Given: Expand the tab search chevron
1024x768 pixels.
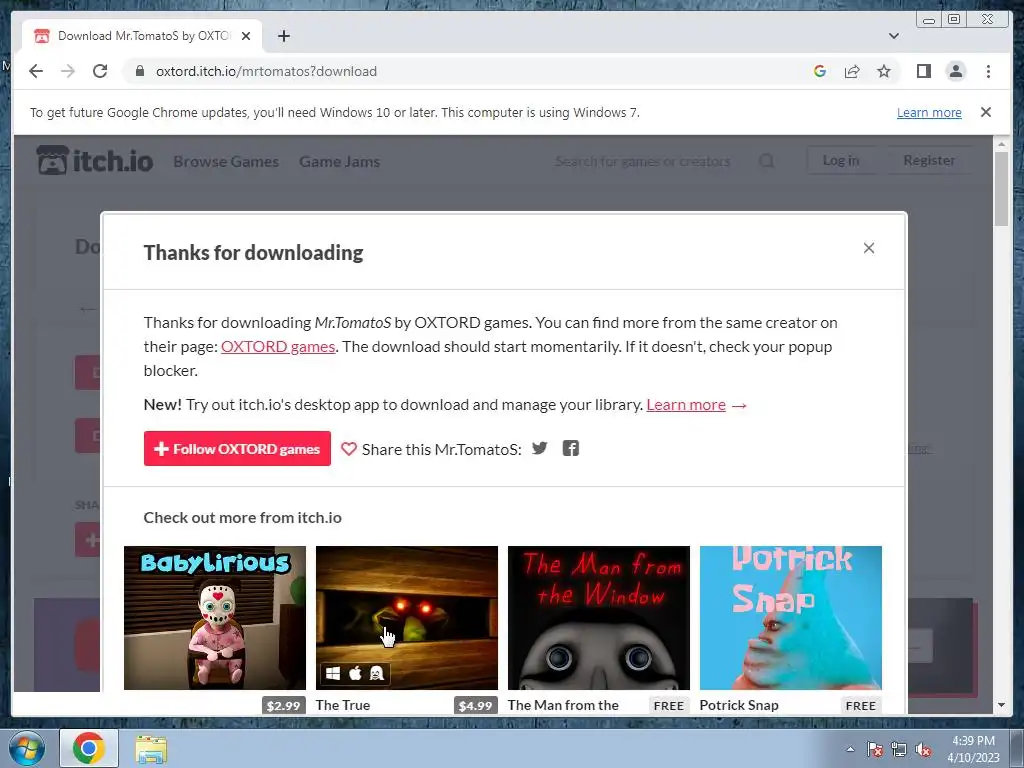Looking at the screenshot, I should point(893,36).
